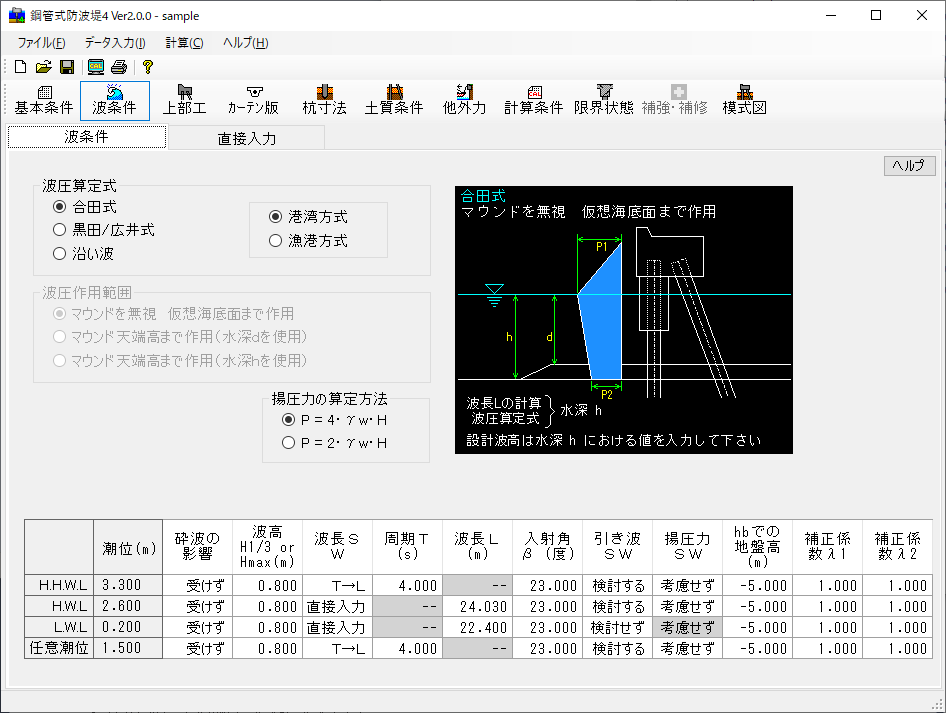The image size is (946, 713).
Task: Open 波長ＳＷ cell T→L in 任意潮位 row
Action: 338,648
